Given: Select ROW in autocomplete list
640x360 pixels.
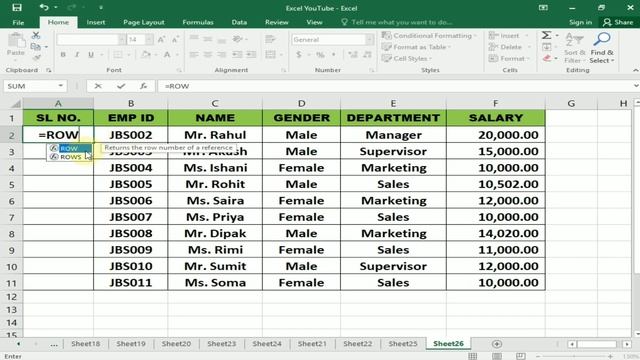Looking at the screenshot, I should point(69,148).
